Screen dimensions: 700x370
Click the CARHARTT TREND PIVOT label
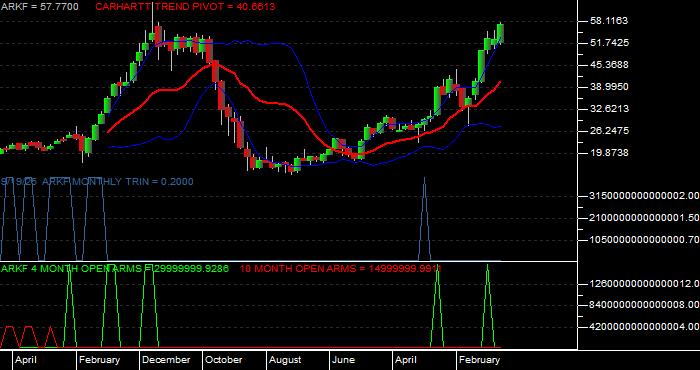(x=185, y=7)
